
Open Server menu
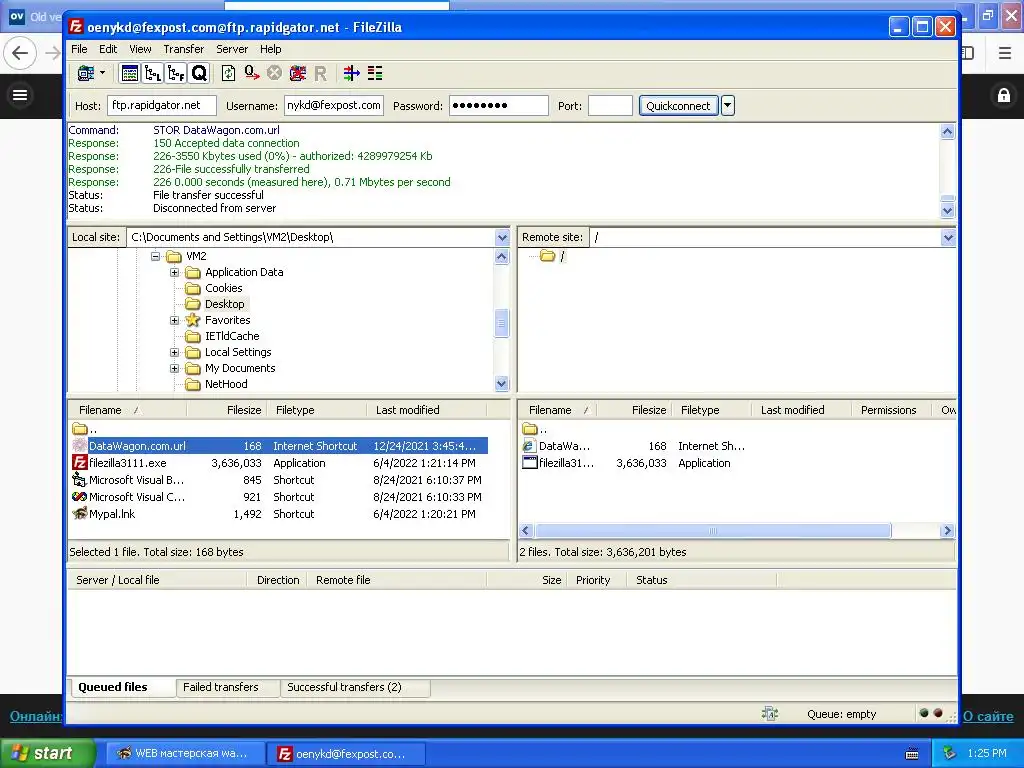tap(232, 49)
